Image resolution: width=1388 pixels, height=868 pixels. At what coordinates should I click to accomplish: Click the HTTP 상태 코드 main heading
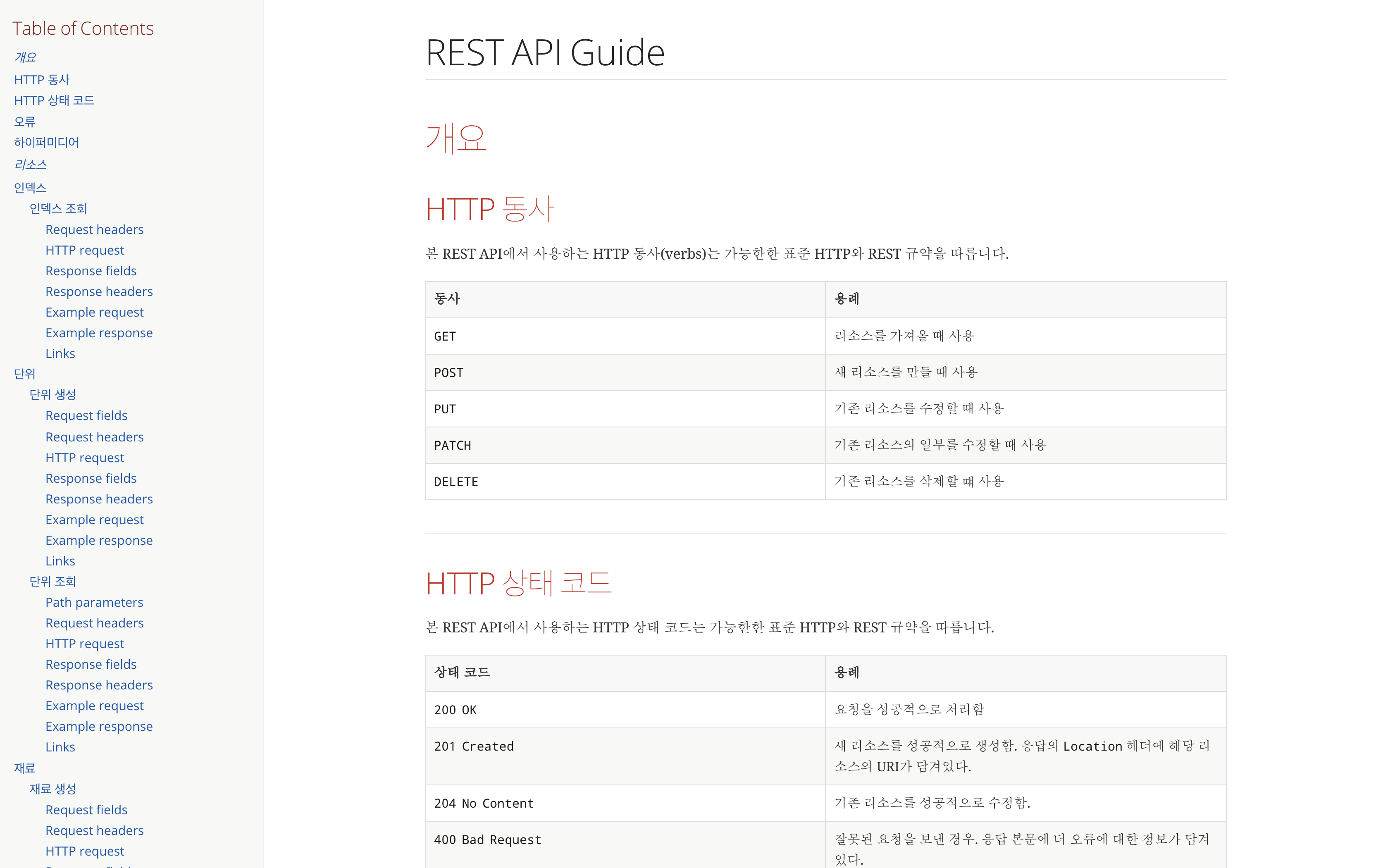pos(518,583)
